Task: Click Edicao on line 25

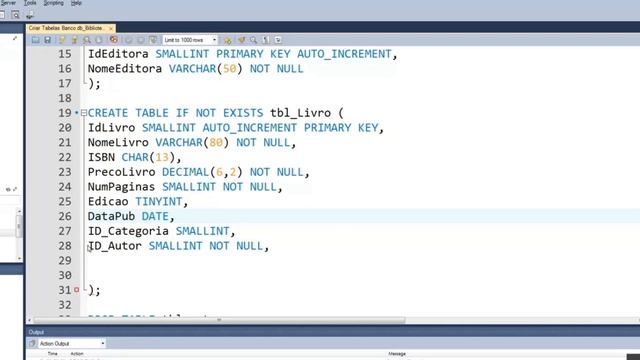Action: (x=108, y=202)
